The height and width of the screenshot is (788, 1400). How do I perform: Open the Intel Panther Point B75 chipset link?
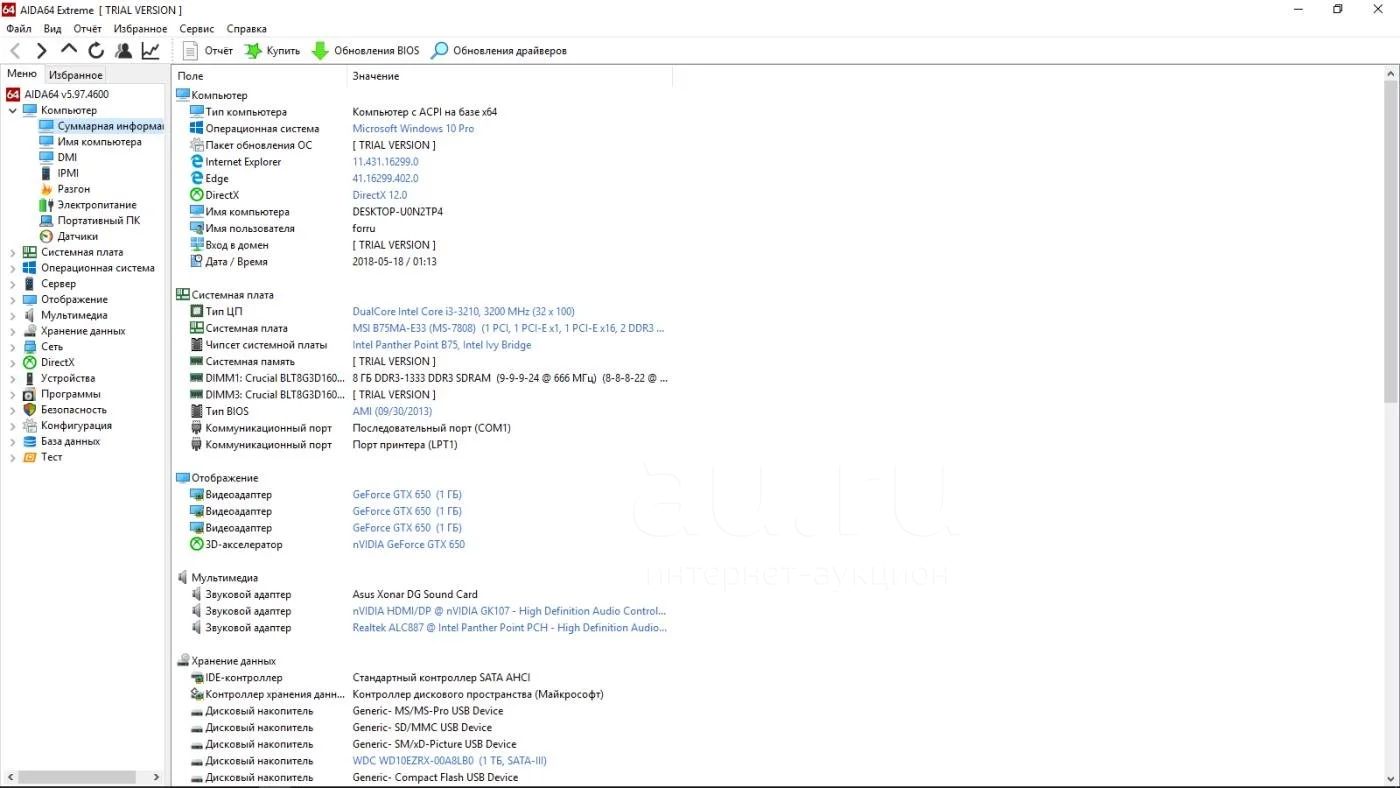442,345
